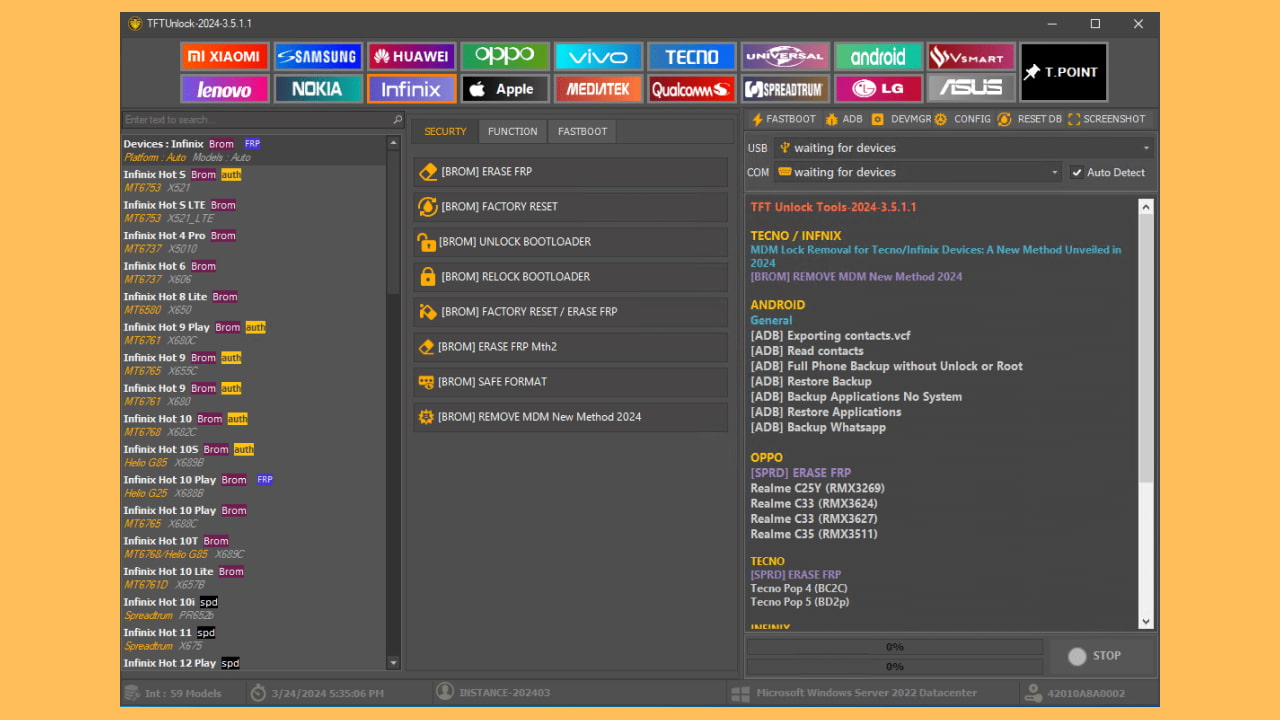Click [BROM] ERASE FRP button
The image size is (1280, 720).
(x=571, y=172)
